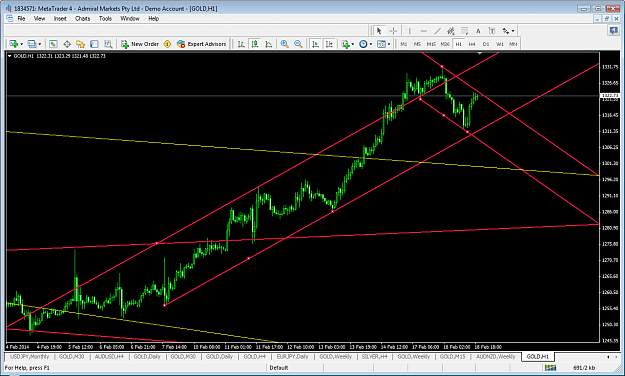Open the Charts menu

[x=83, y=18]
